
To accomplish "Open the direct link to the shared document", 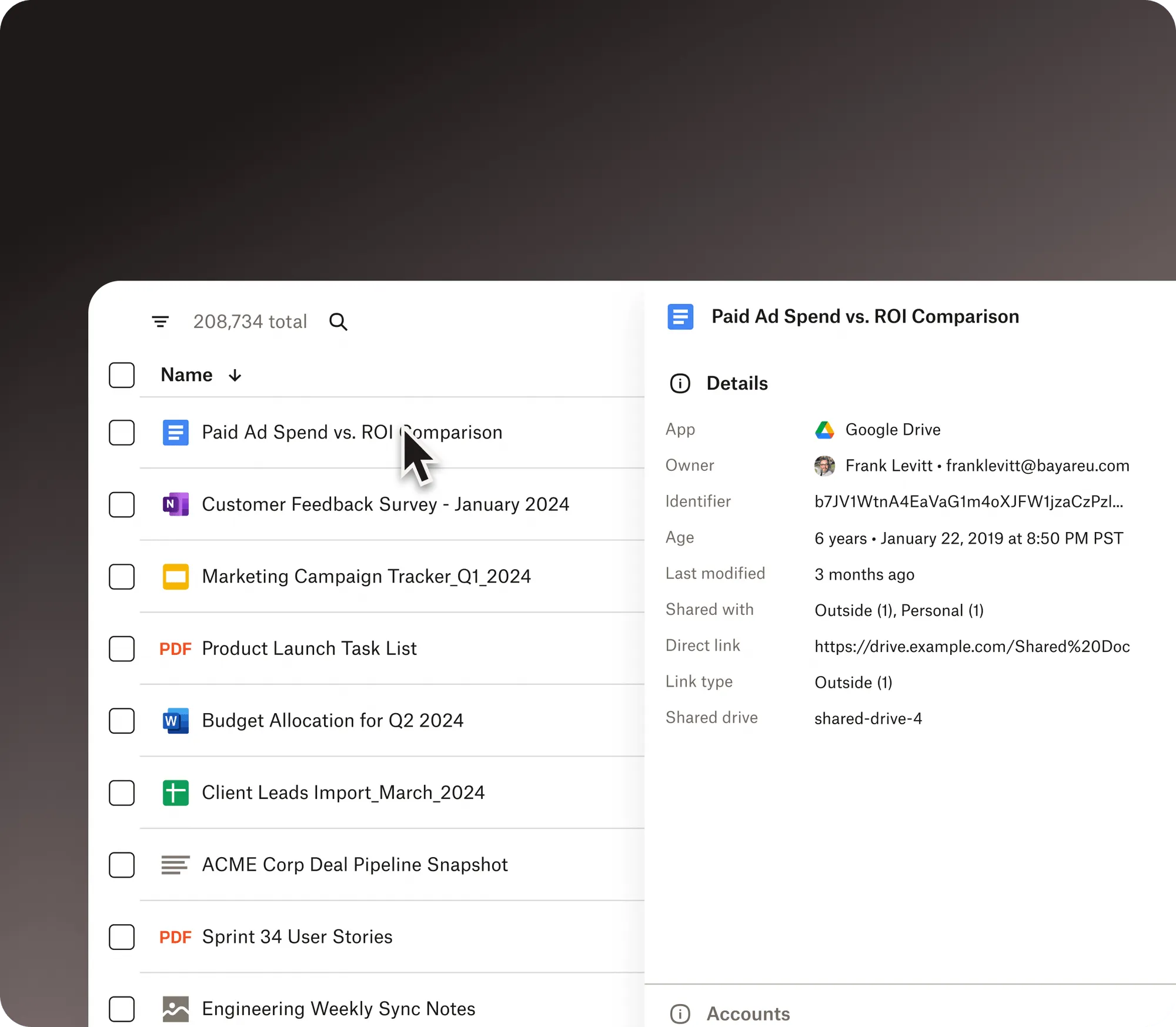I will pos(972,646).
